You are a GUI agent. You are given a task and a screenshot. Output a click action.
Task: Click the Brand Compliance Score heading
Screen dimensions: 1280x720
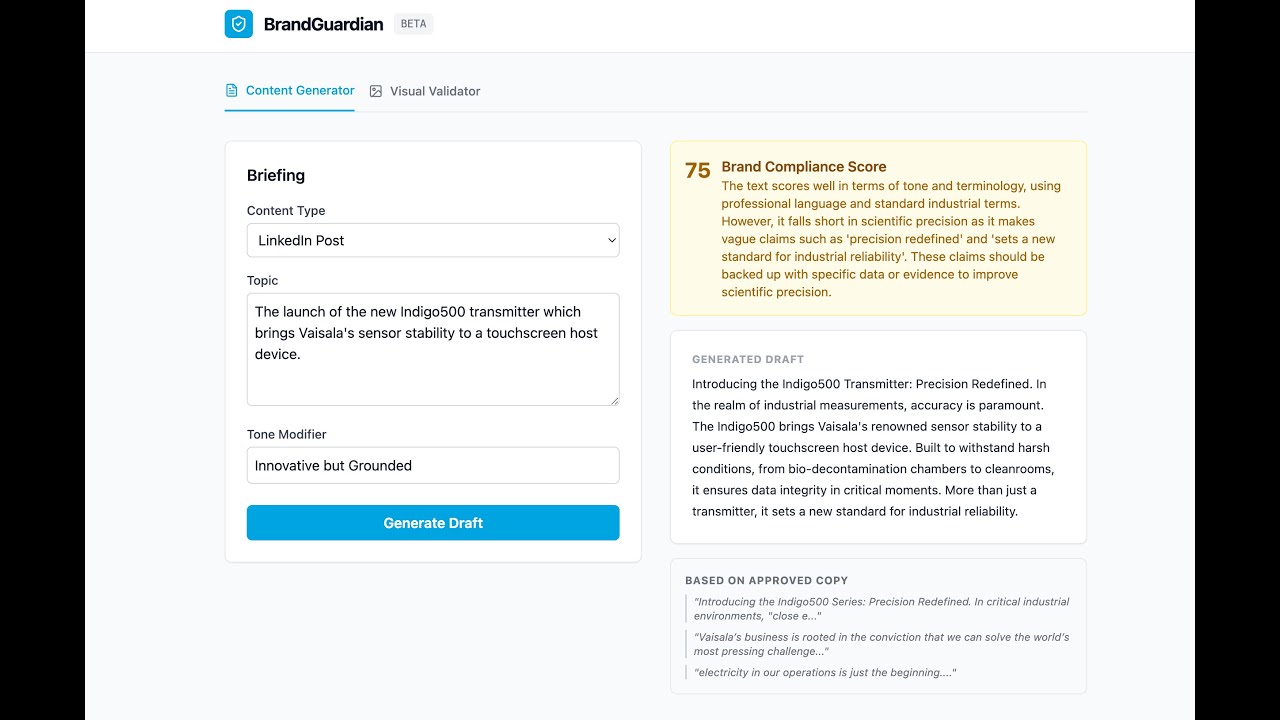804,167
